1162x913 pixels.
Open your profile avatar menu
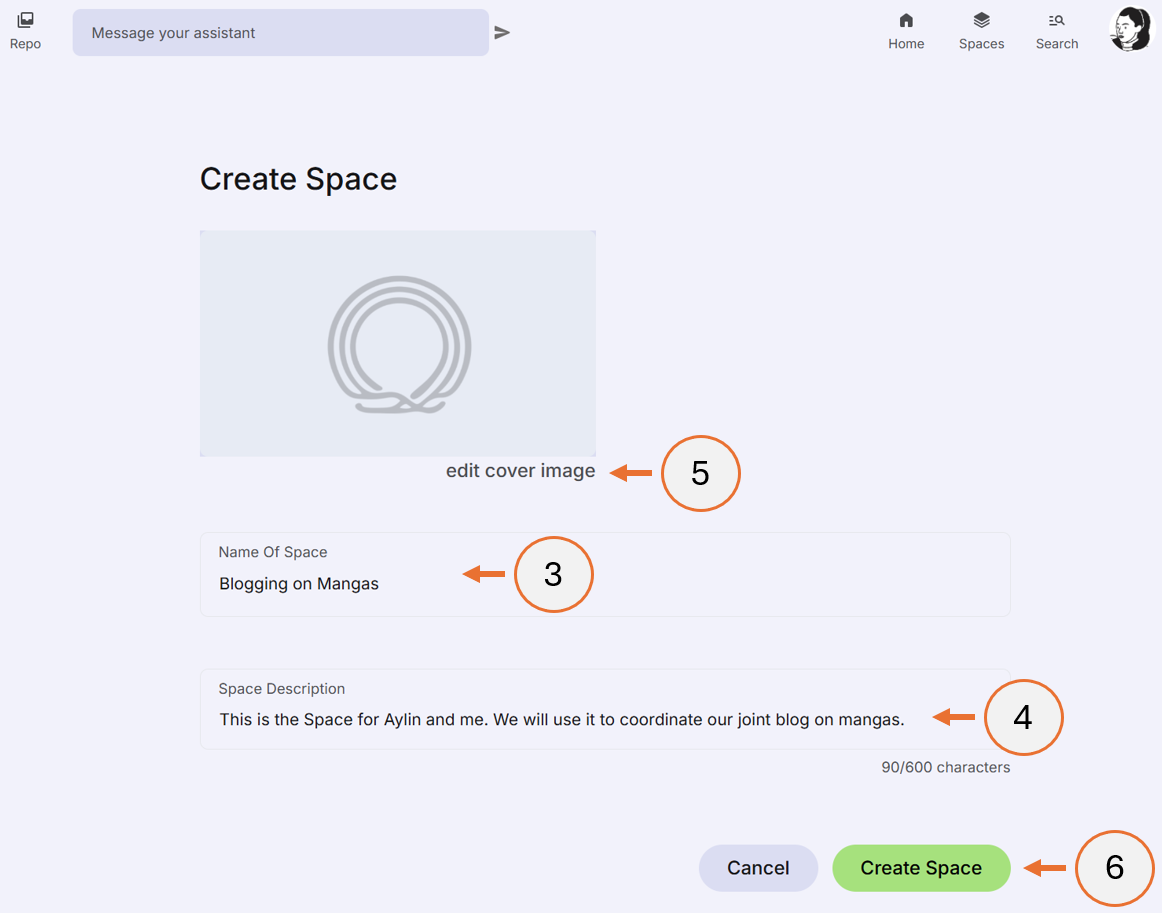[x=1130, y=29]
